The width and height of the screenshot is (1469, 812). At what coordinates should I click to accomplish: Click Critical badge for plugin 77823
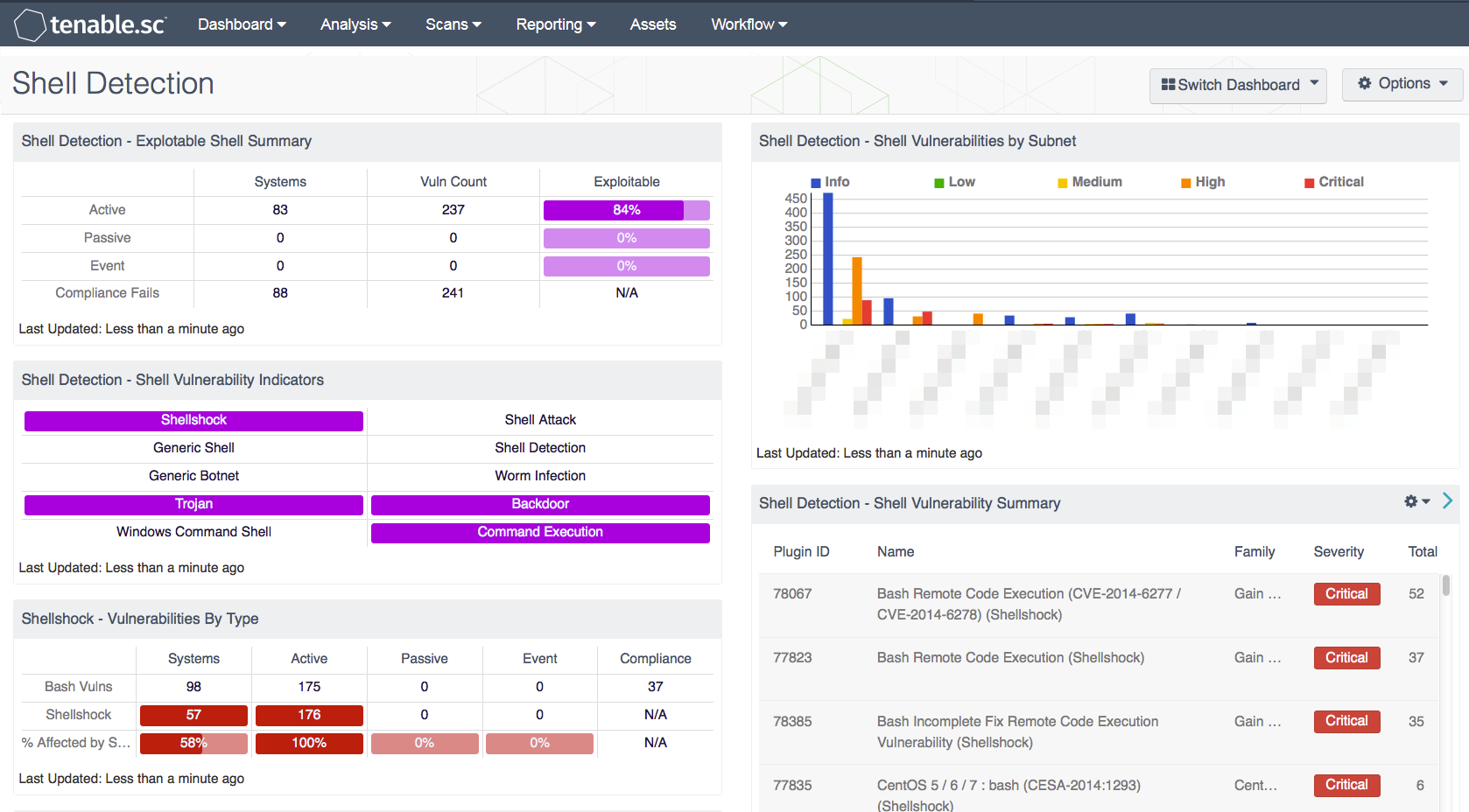click(x=1346, y=658)
